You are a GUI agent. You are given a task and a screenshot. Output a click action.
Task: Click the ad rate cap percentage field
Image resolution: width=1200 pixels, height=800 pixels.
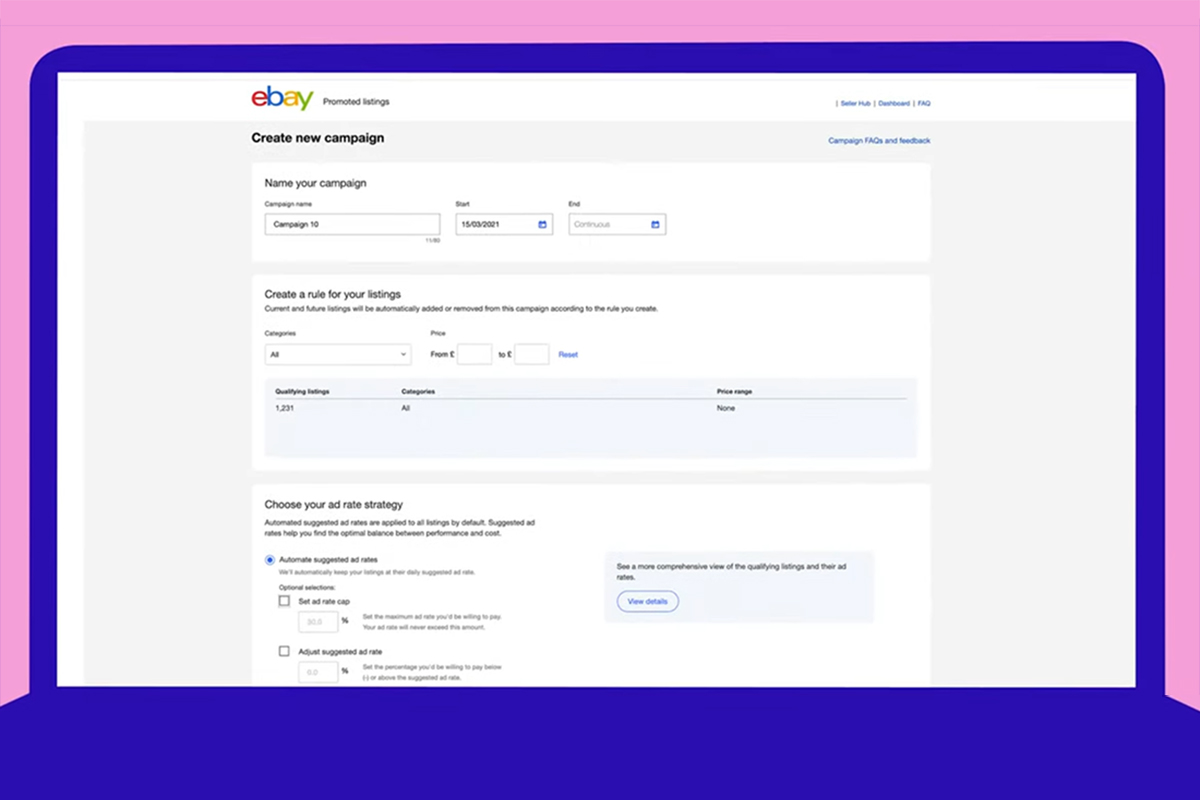point(317,622)
